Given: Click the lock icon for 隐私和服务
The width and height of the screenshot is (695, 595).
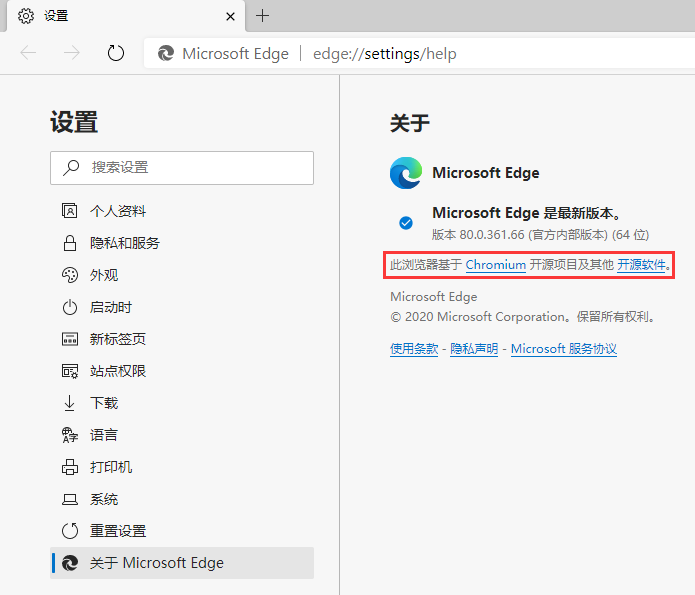Looking at the screenshot, I should coord(70,243).
